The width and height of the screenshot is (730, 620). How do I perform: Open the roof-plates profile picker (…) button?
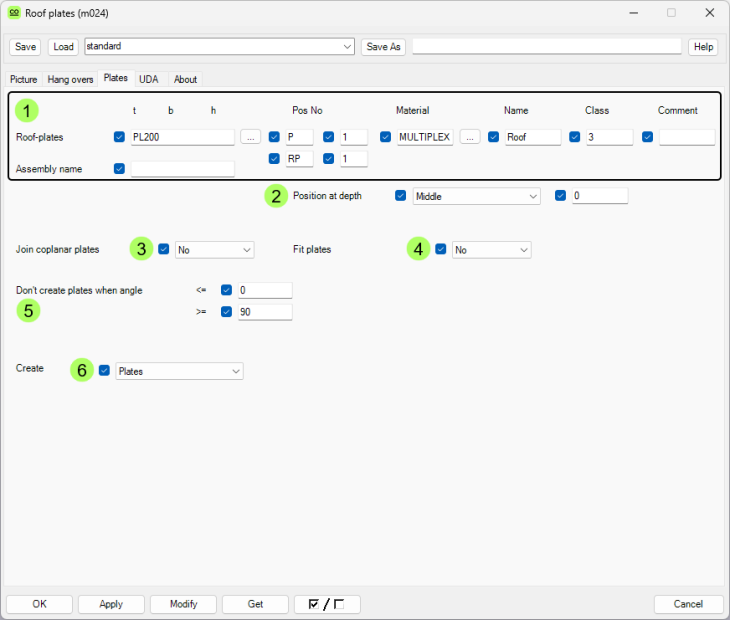pyautogui.click(x=251, y=137)
